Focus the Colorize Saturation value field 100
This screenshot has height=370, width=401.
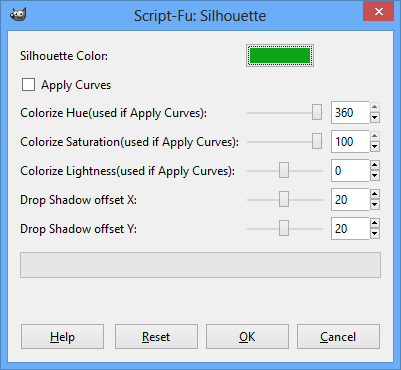[x=350, y=142]
